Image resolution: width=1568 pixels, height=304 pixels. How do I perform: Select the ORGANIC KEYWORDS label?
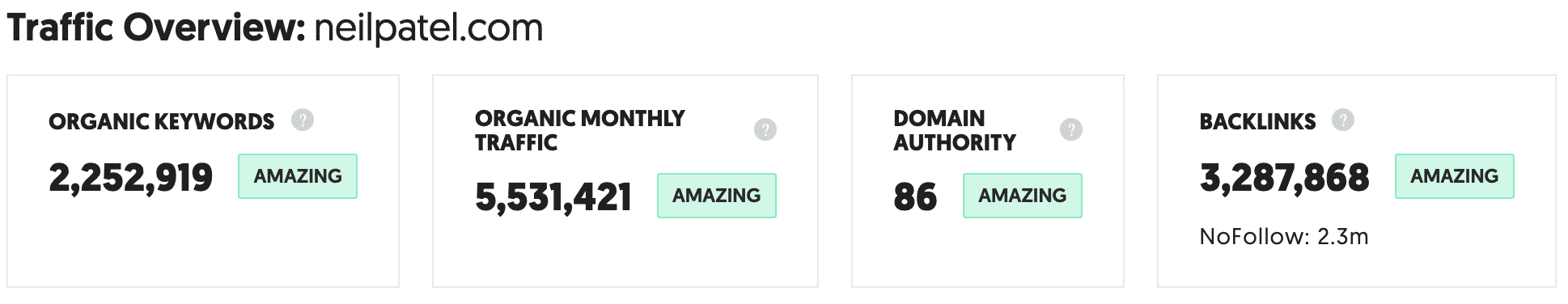coord(162,122)
